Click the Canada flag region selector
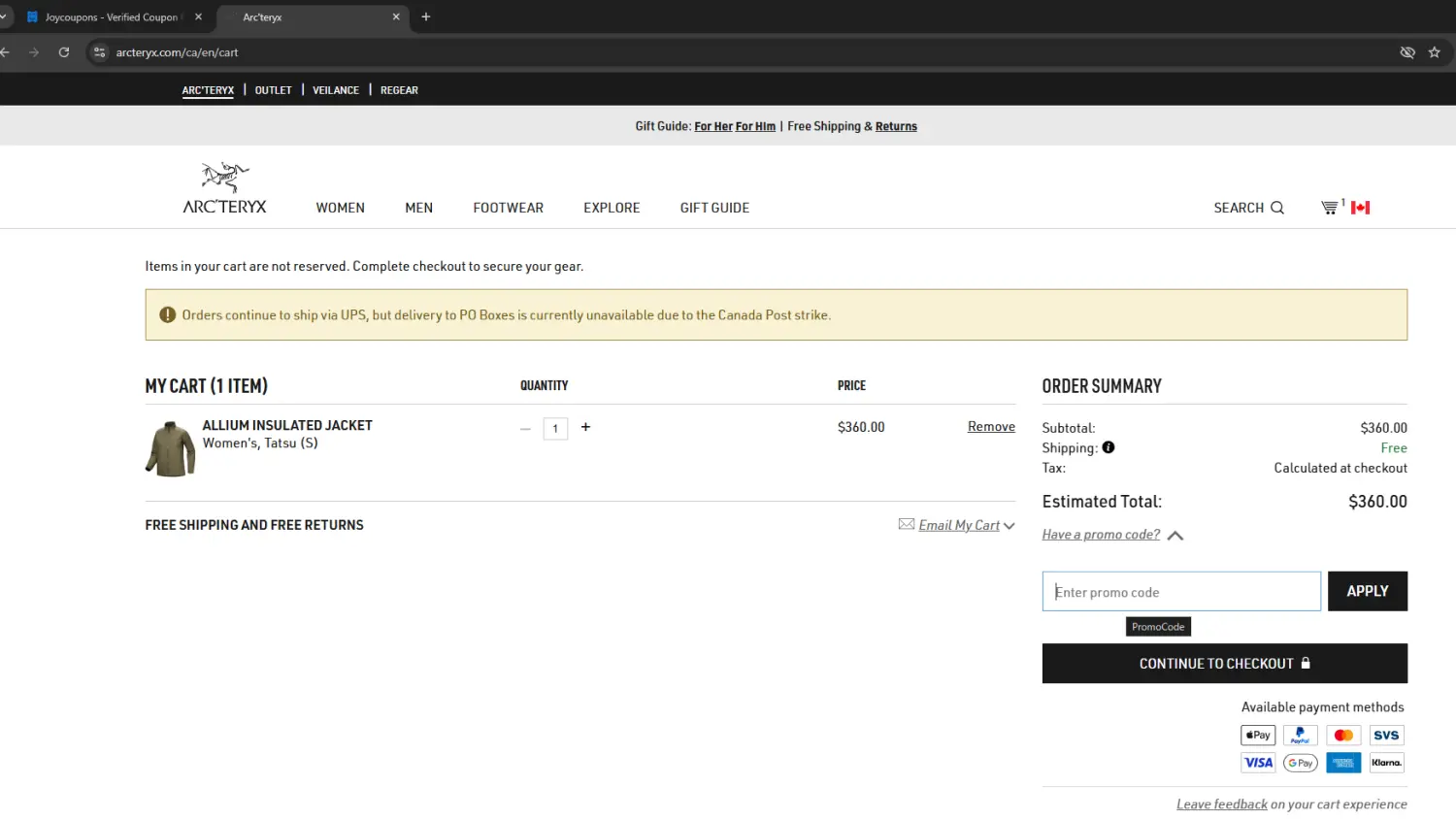The height and width of the screenshot is (819, 1456). 1360,208
